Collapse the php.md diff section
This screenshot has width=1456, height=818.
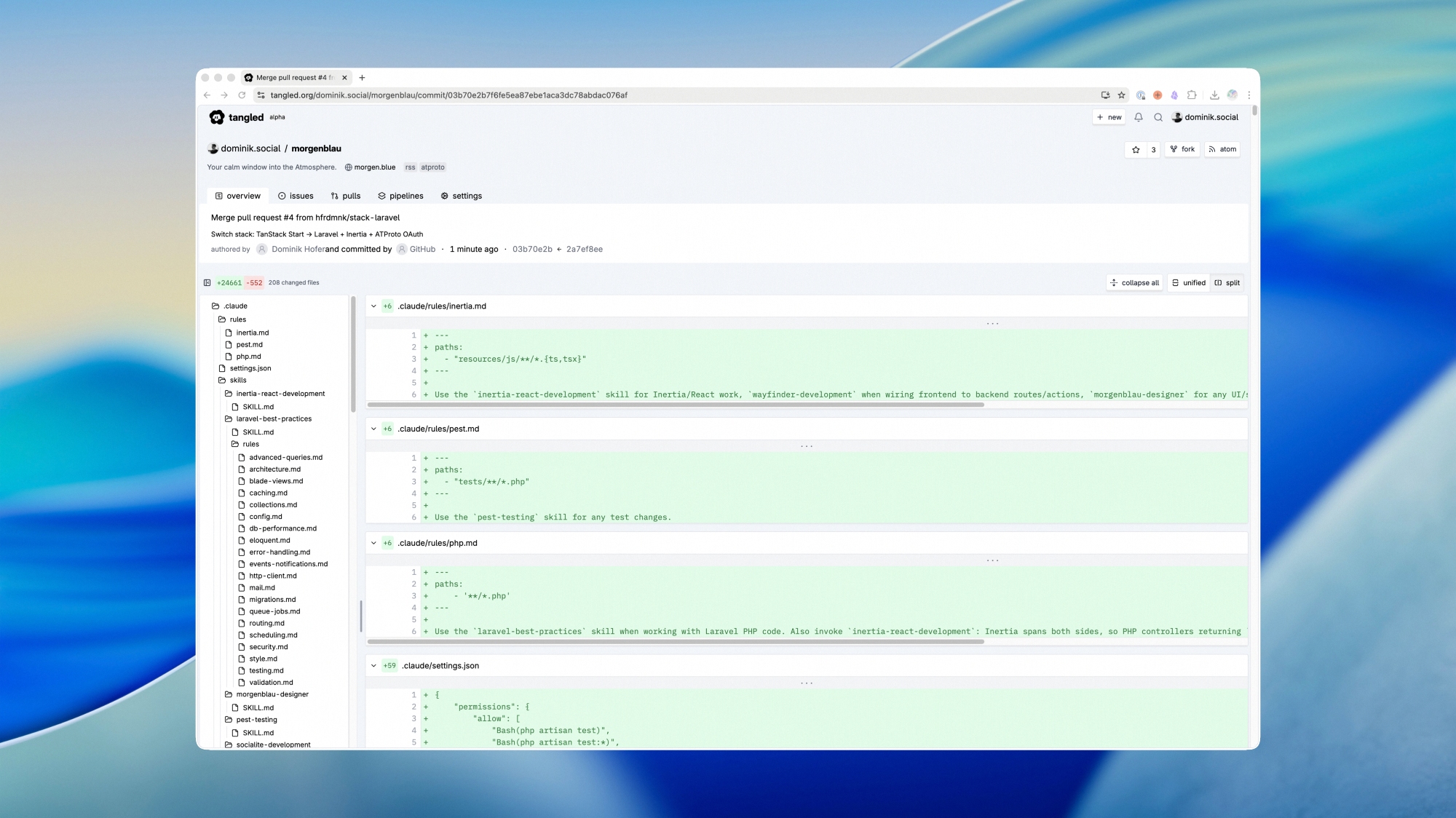tap(374, 544)
